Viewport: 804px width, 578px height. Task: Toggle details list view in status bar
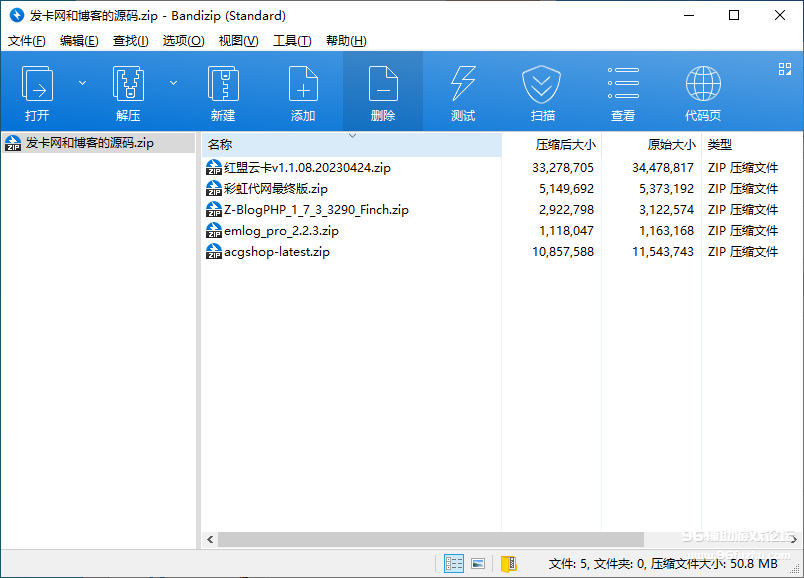(453, 564)
